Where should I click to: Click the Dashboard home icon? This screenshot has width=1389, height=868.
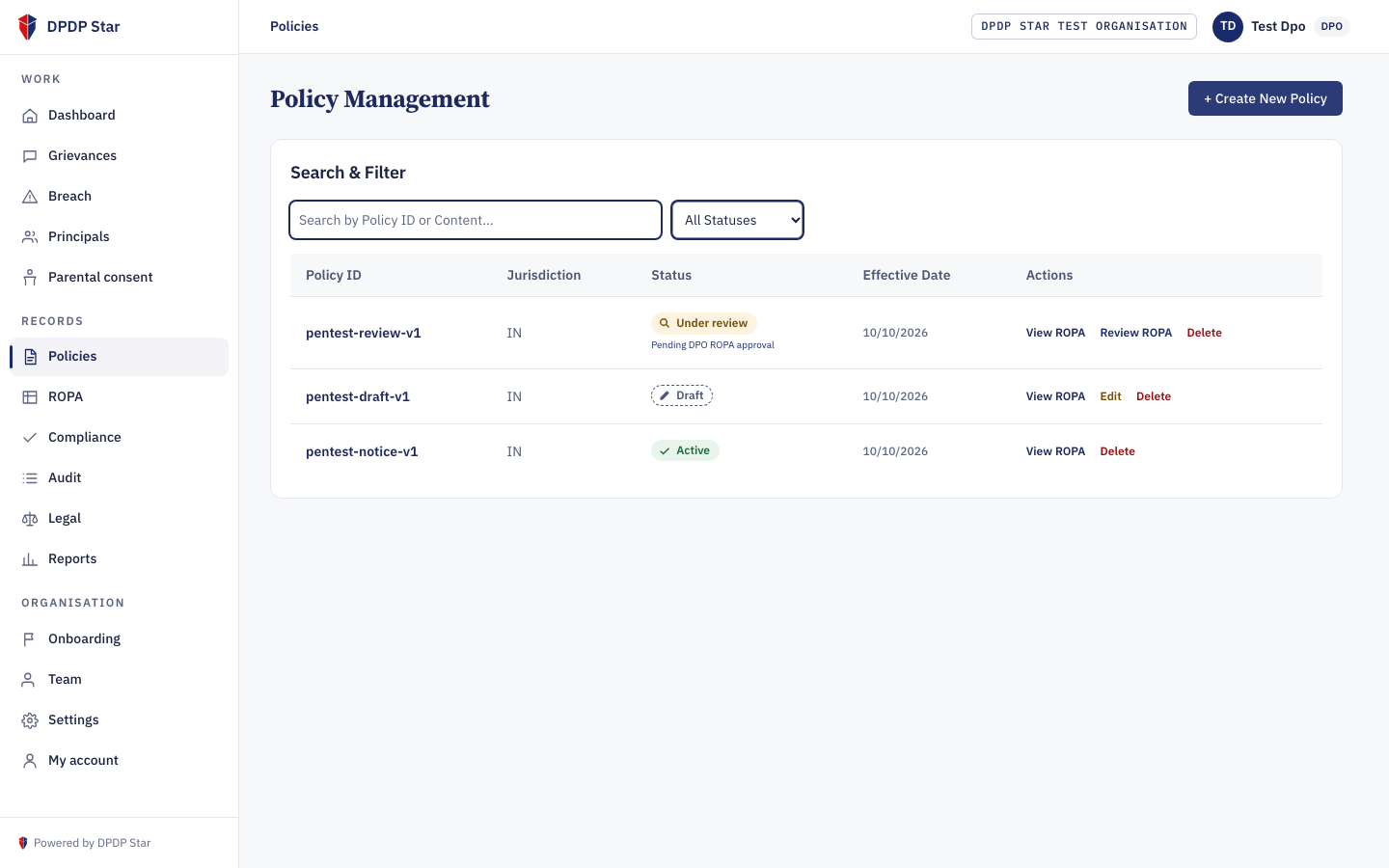[30, 116]
